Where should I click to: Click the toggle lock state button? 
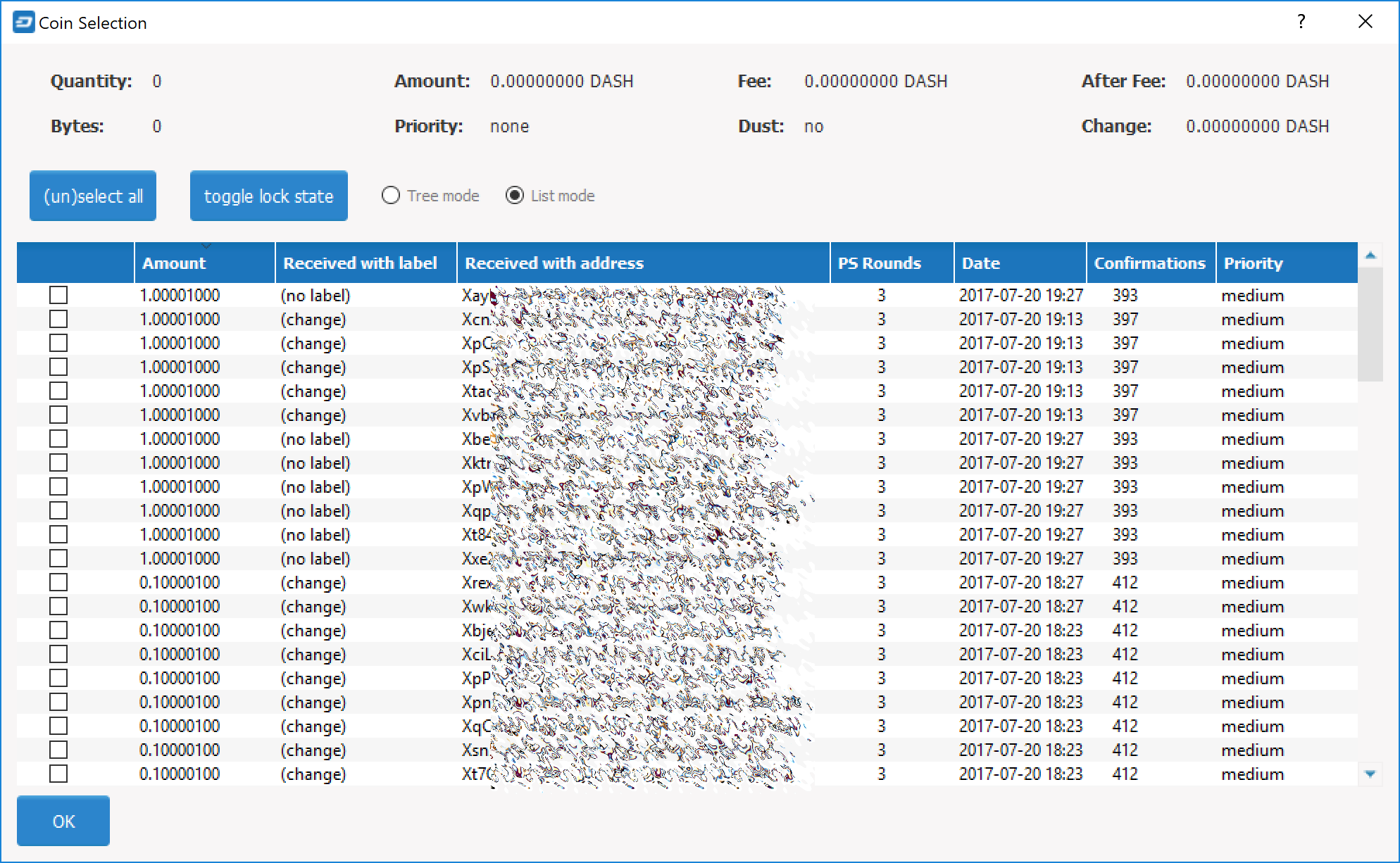(269, 196)
